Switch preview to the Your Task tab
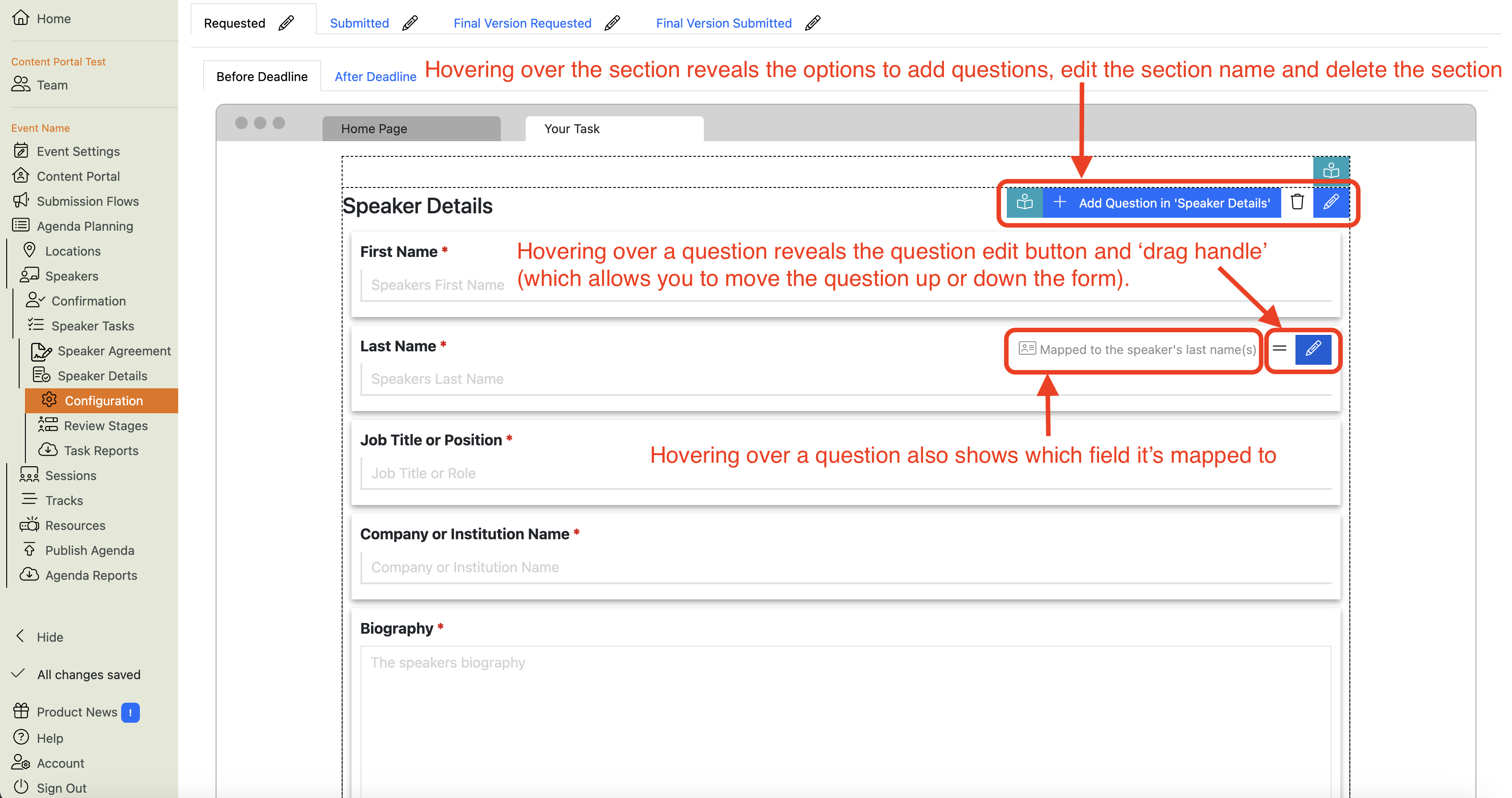This screenshot has height=798, width=1512. [x=614, y=129]
